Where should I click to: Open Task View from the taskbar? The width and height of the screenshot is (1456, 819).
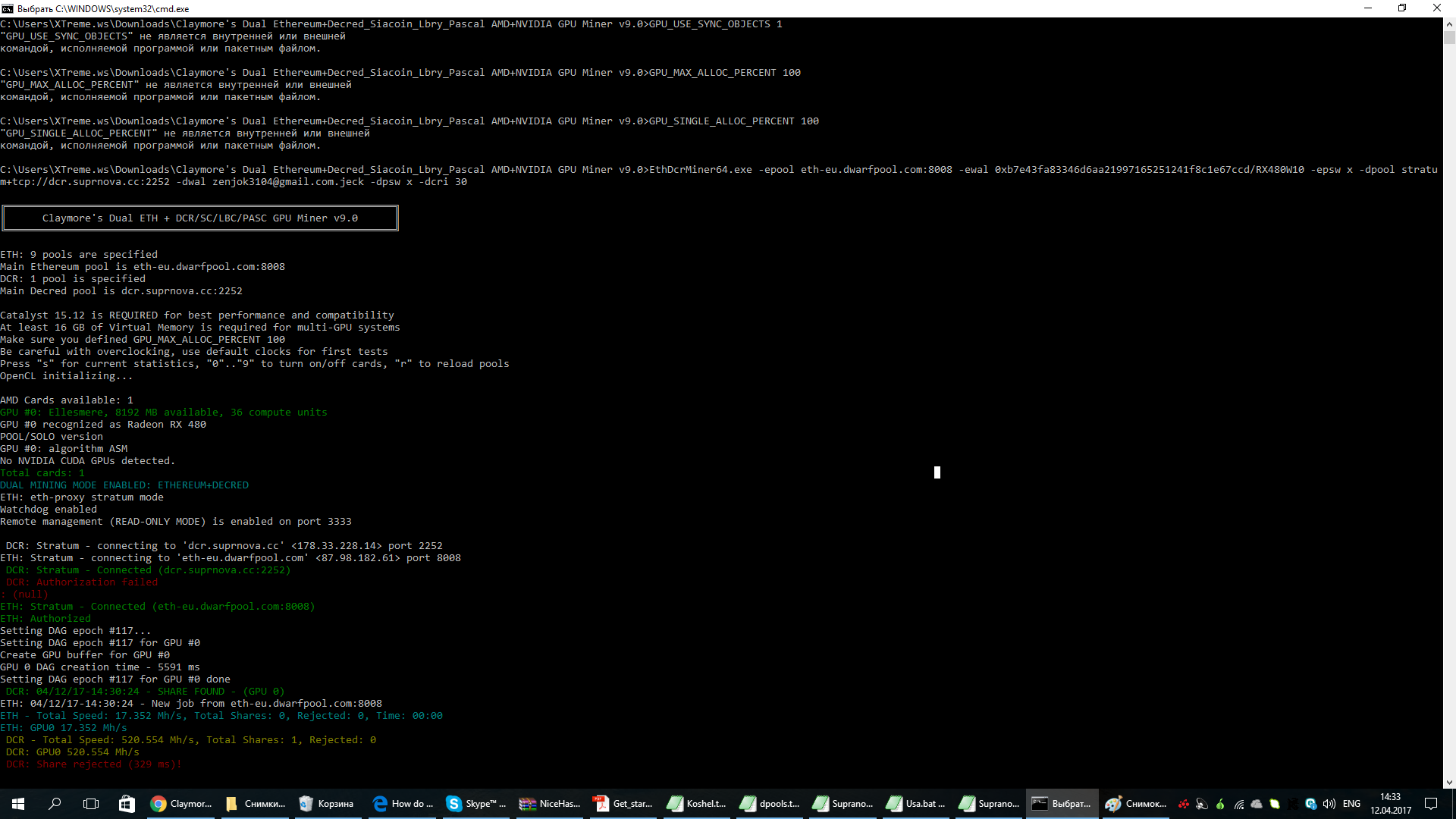point(91,804)
